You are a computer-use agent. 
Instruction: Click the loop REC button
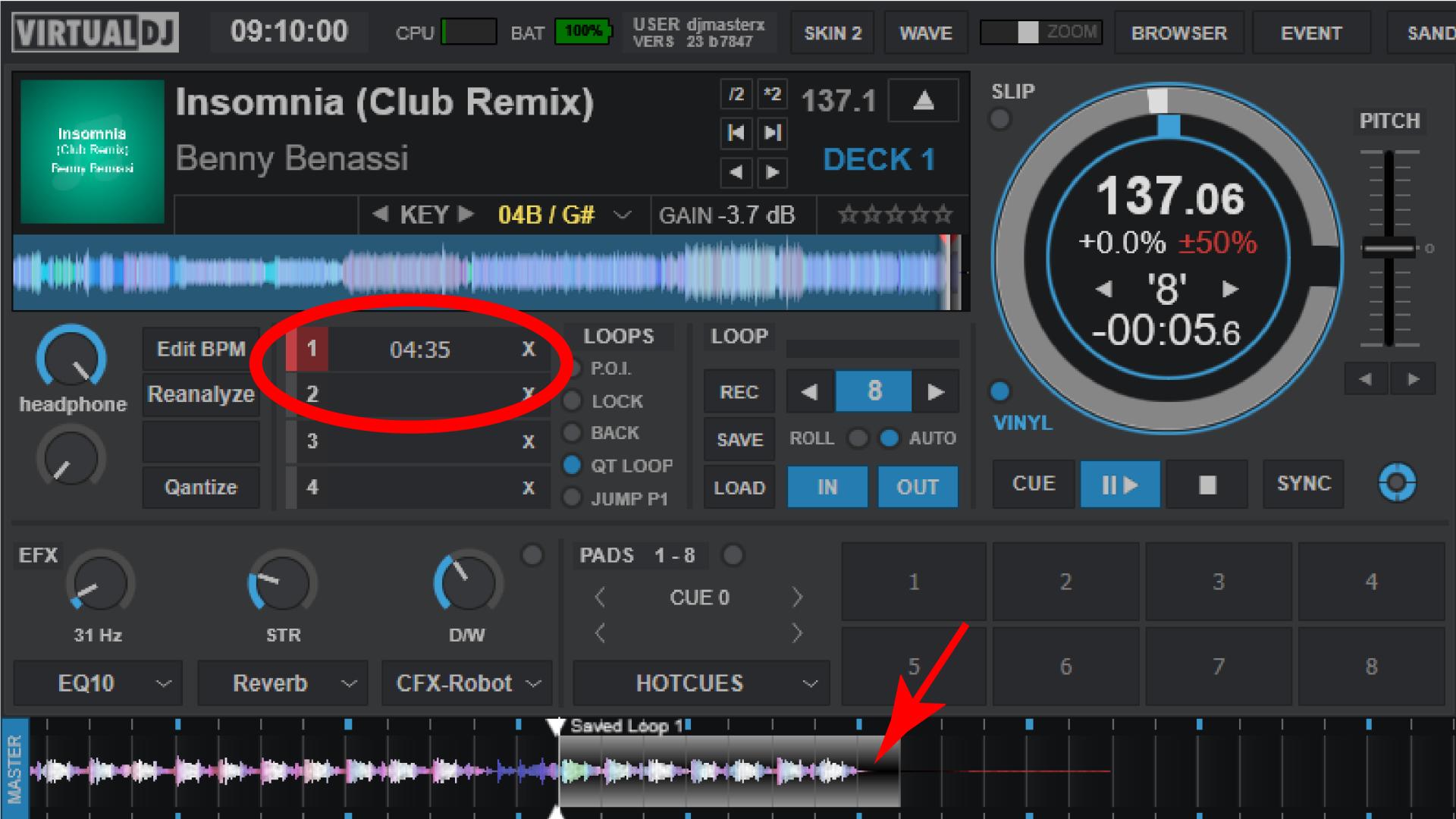coord(739,392)
